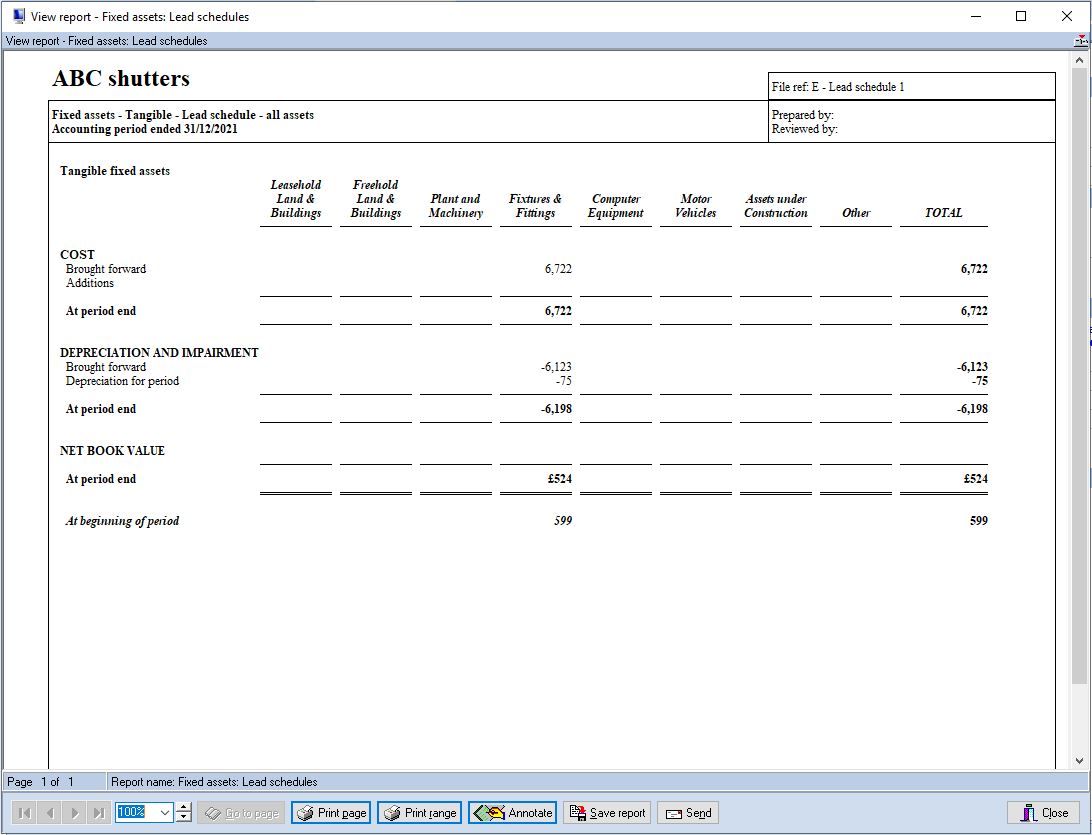Click the Go to page button

[x=241, y=813]
